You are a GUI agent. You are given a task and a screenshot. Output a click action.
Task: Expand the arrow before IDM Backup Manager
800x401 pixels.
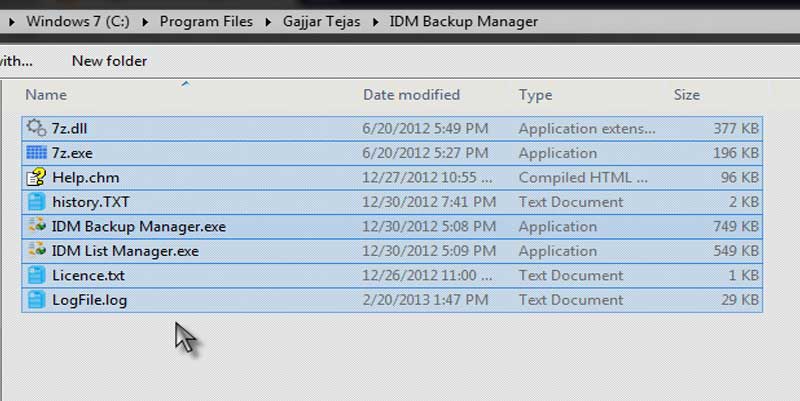pyautogui.click(x=376, y=22)
